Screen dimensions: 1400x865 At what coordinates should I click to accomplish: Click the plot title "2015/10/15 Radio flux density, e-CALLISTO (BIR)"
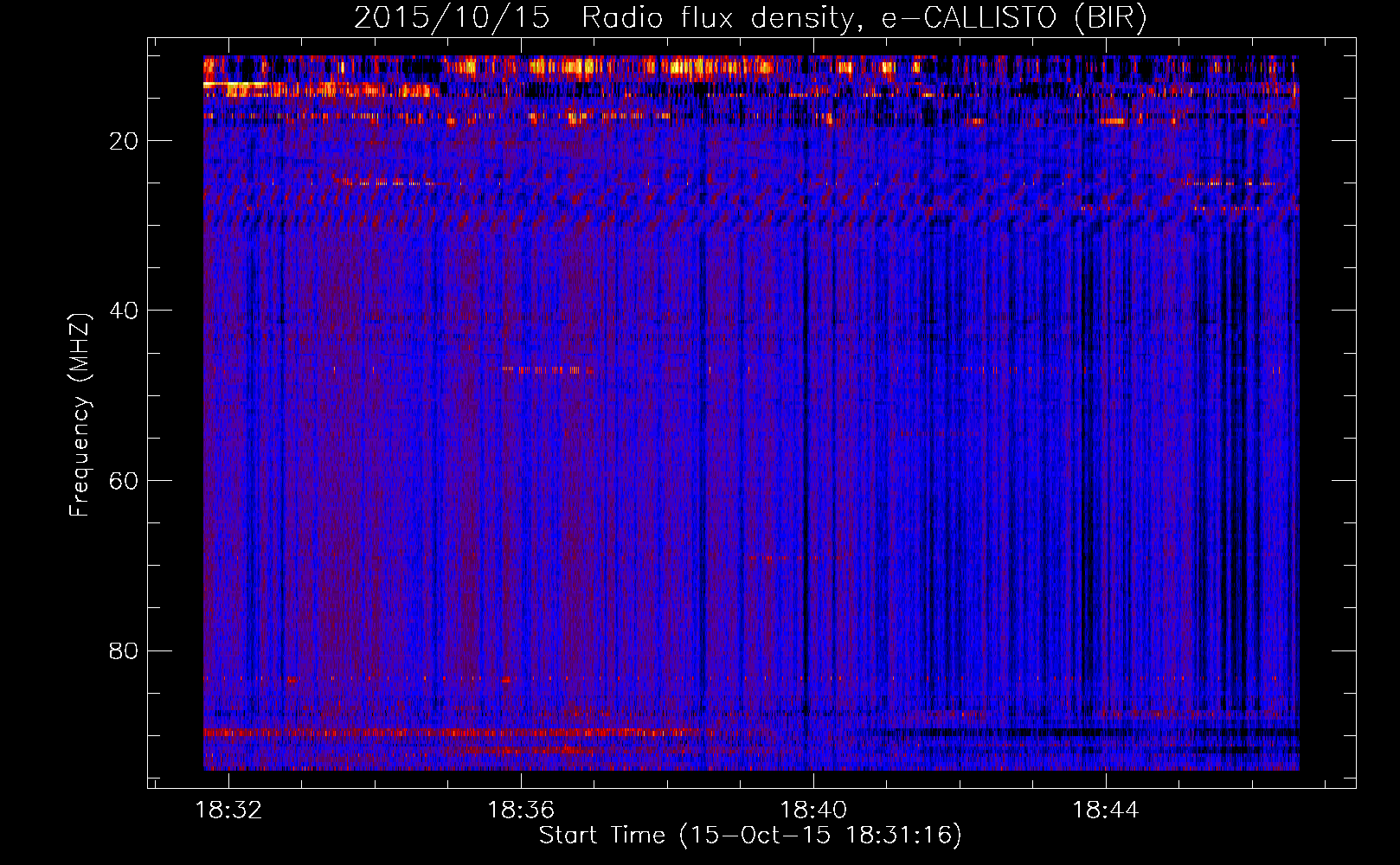click(x=750, y=18)
